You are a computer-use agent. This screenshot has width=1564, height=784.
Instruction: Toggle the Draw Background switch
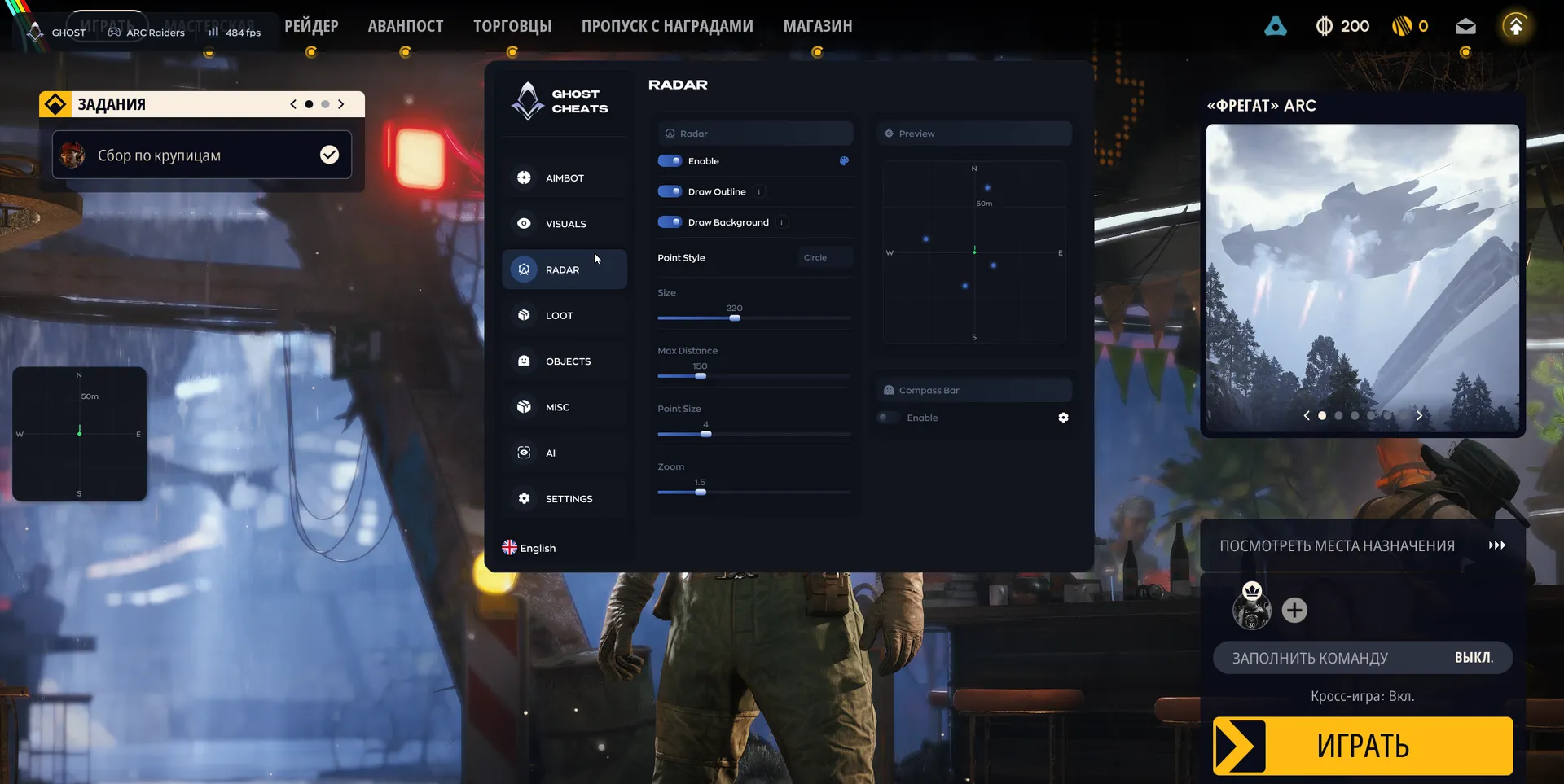point(670,221)
